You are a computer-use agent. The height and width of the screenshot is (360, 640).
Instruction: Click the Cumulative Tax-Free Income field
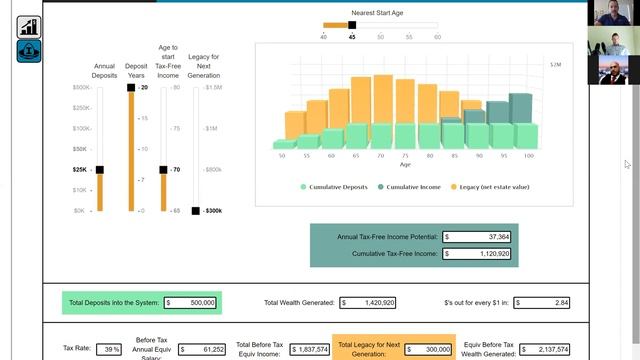476,254
